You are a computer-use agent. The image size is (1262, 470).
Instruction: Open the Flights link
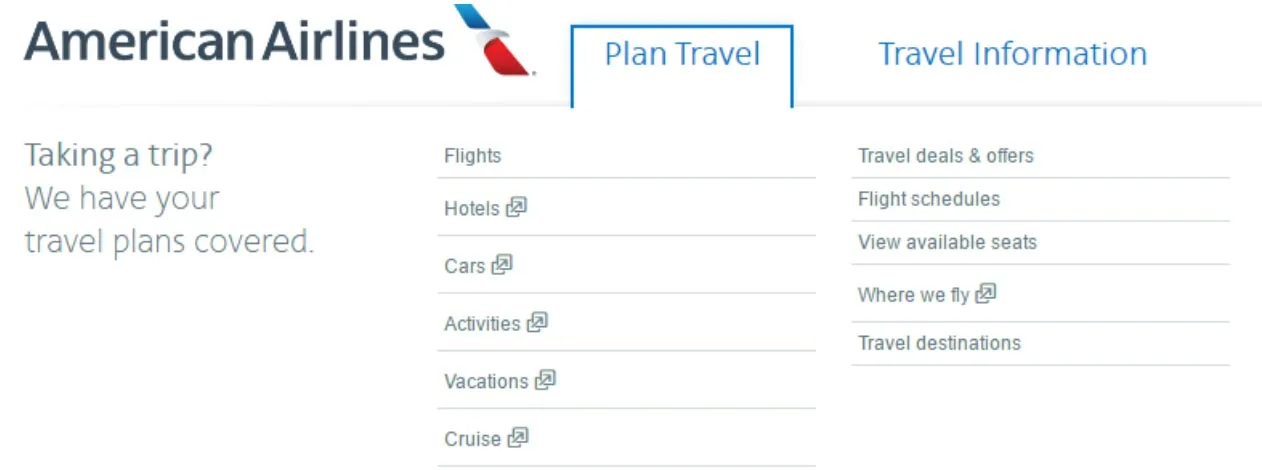click(473, 156)
